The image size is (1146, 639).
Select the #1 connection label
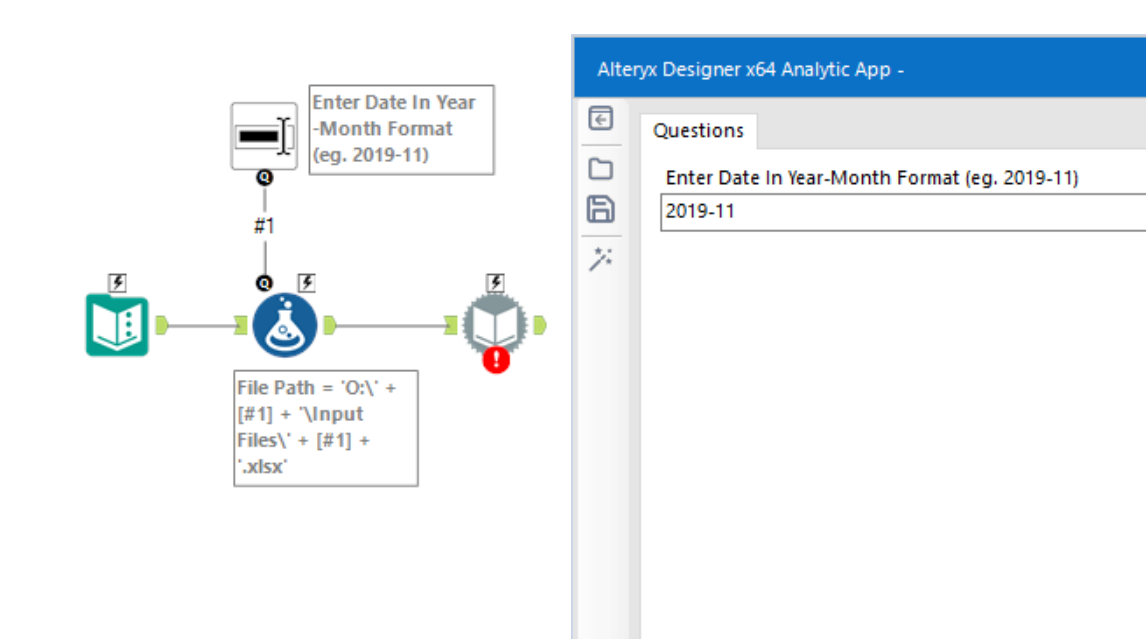click(263, 227)
